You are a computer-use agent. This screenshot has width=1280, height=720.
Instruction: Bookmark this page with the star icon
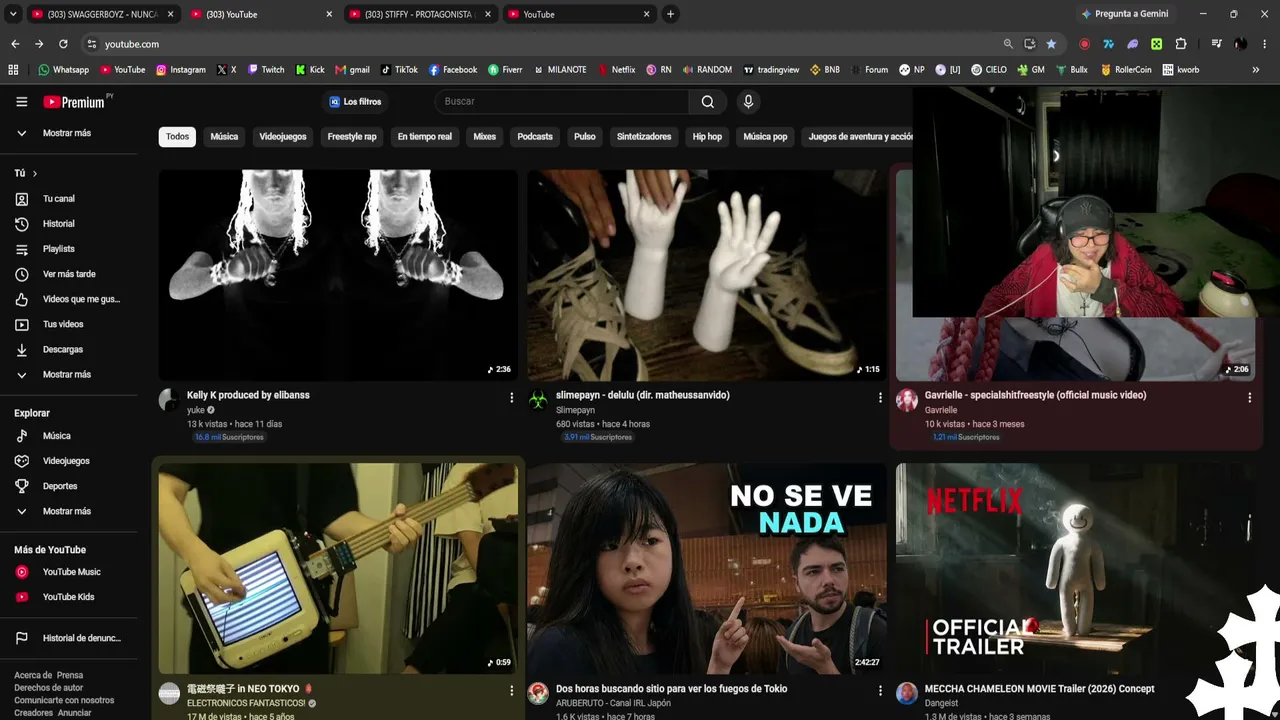[1051, 44]
